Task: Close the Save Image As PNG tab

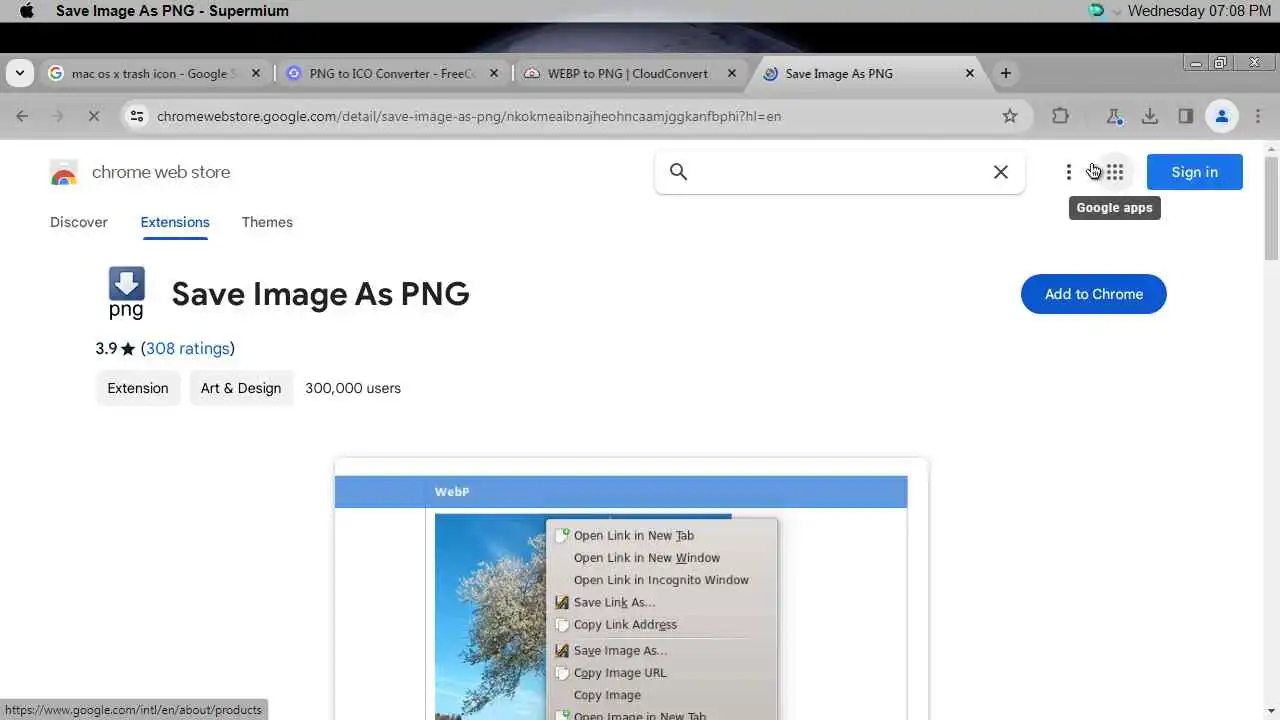Action: point(970,73)
